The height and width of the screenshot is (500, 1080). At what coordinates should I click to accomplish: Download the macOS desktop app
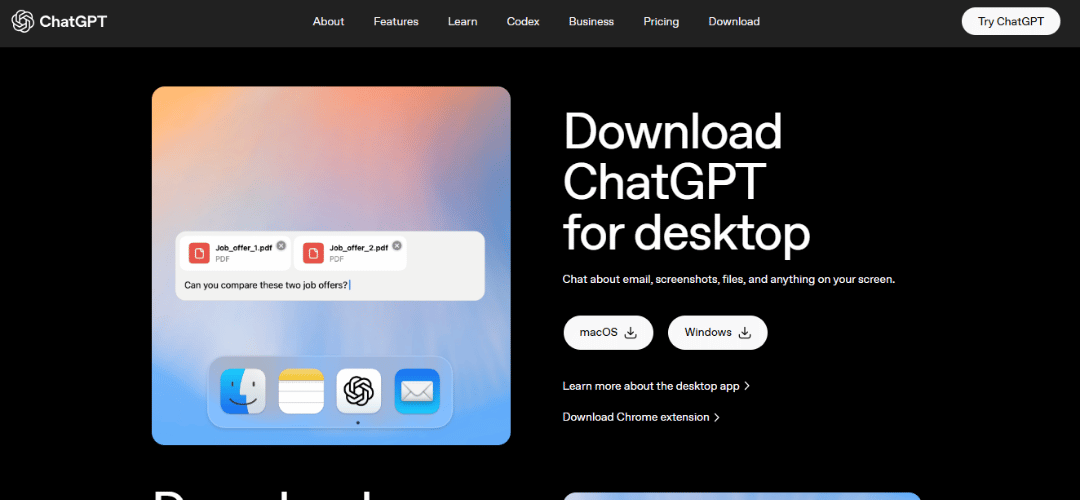coord(608,333)
